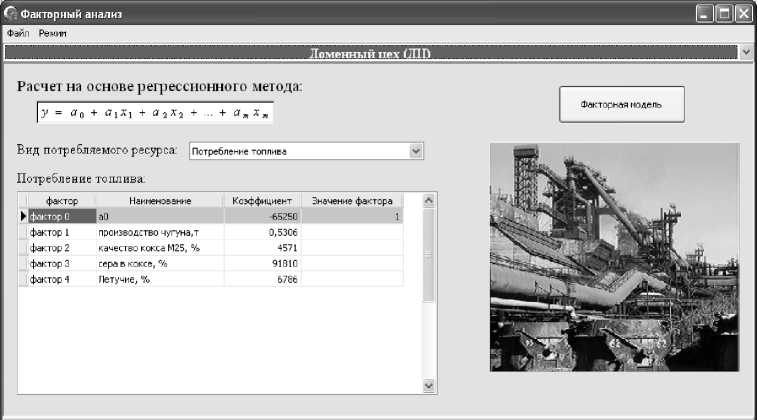Click the application icon in title bar
The width and height of the screenshot is (757, 420).
tap(11, 13)
